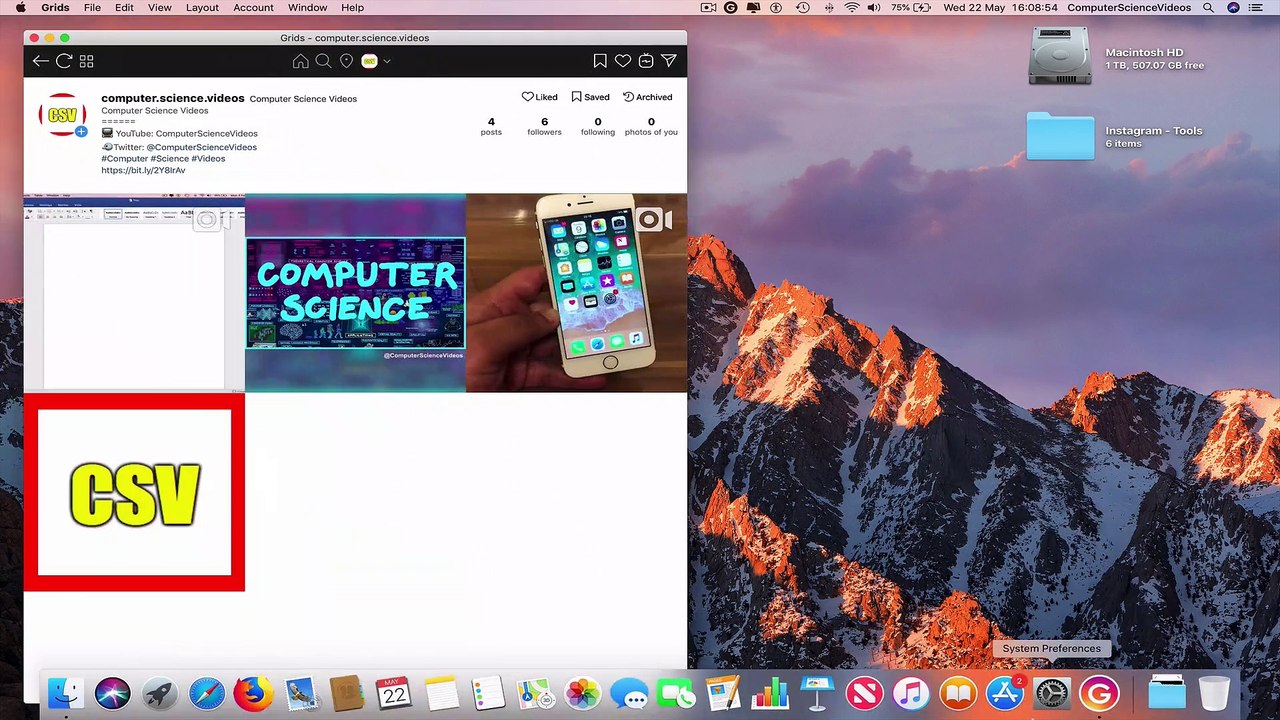Click the "4 posts" count

[x=491, y=126]
